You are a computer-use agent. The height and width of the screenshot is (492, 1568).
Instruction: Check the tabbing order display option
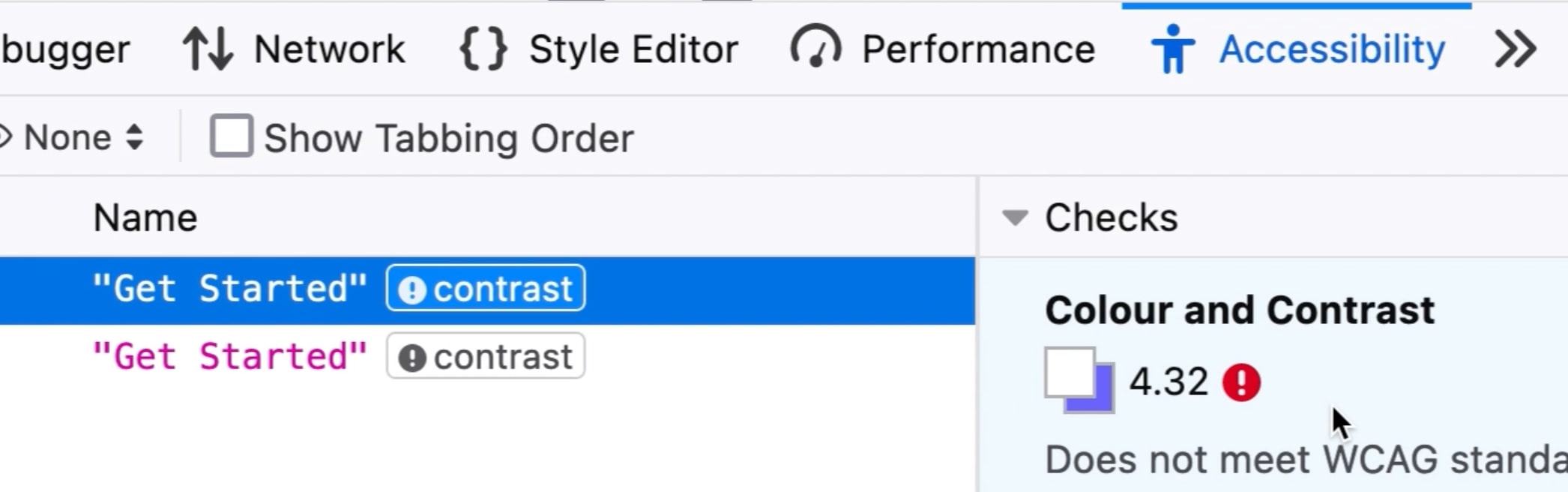click(232, 136)
